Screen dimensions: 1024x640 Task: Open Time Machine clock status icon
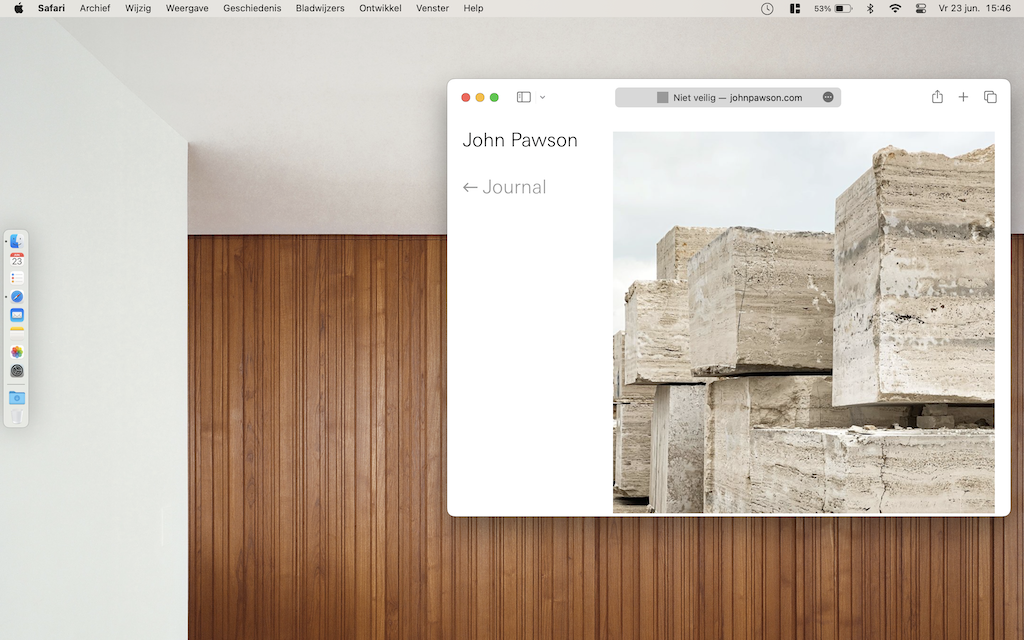767,8
